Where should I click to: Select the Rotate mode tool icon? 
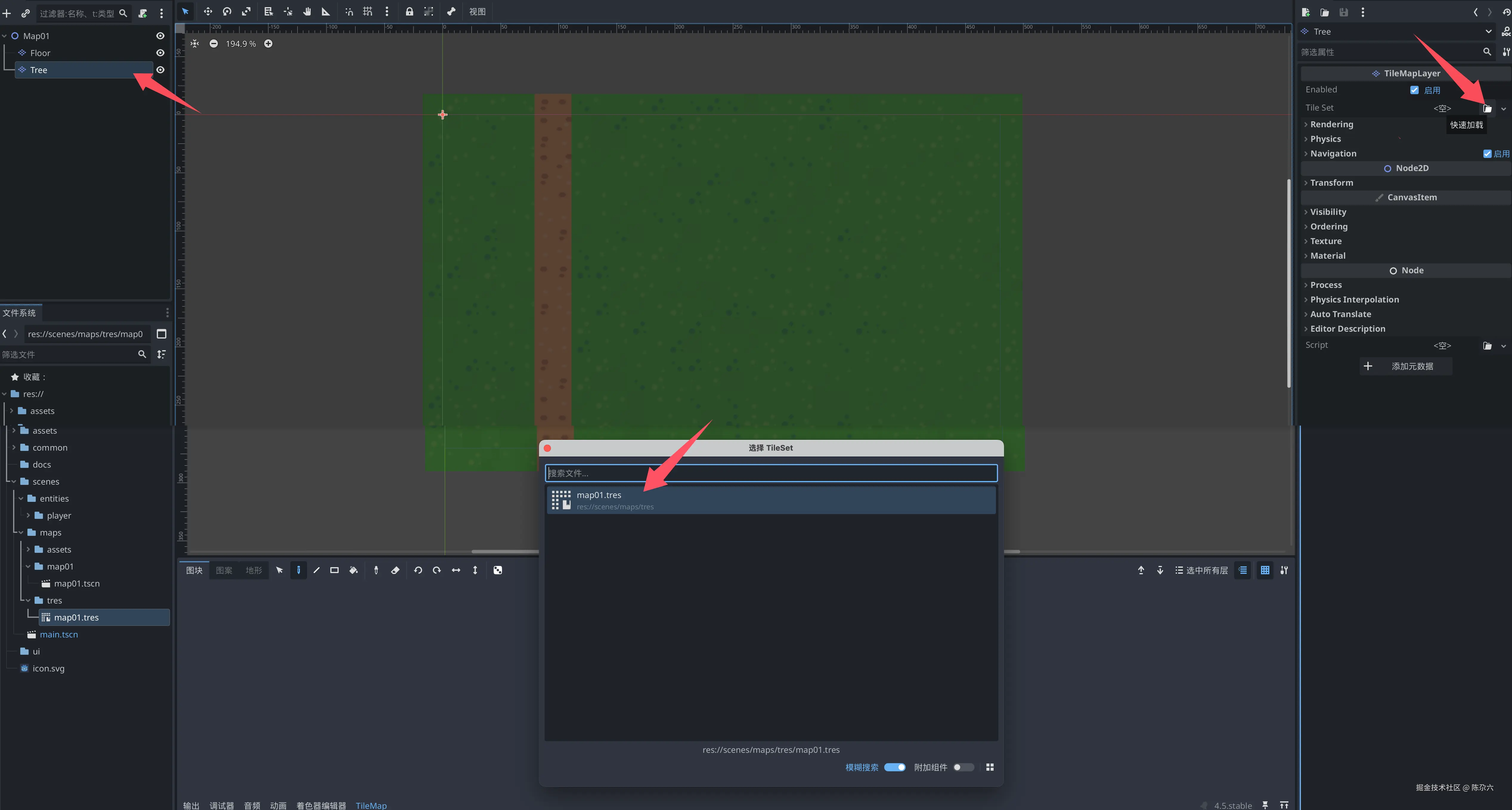[x=227, y=11]
